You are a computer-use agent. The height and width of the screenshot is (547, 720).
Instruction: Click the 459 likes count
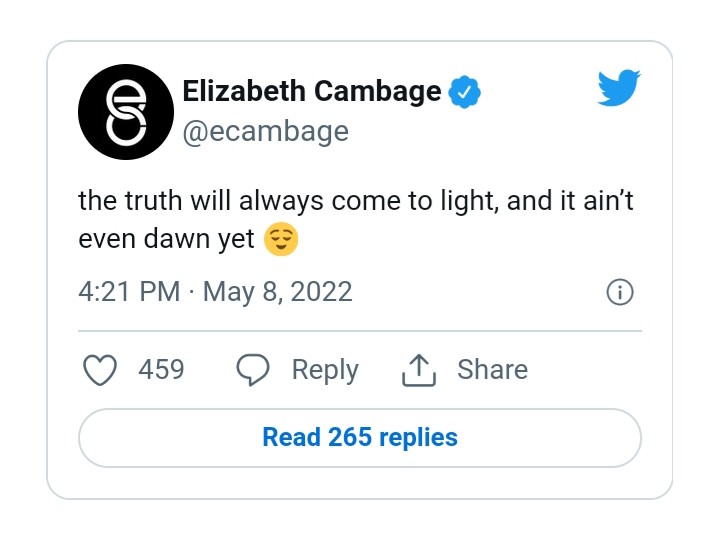tap(161, 370)
